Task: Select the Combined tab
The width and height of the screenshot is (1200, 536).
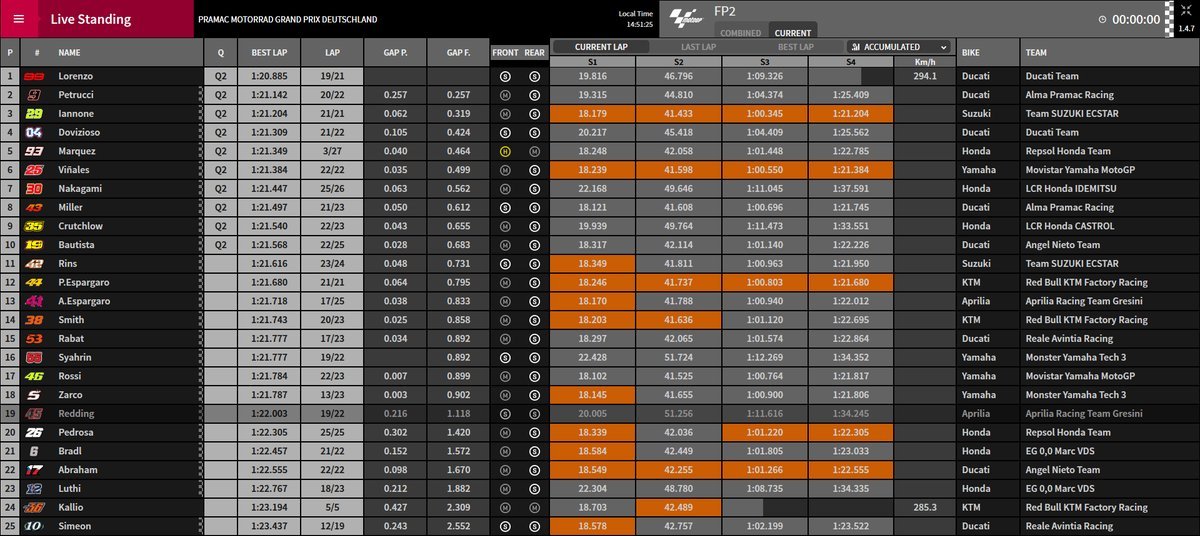Action: pyautogui.click(x=740, y=33)
